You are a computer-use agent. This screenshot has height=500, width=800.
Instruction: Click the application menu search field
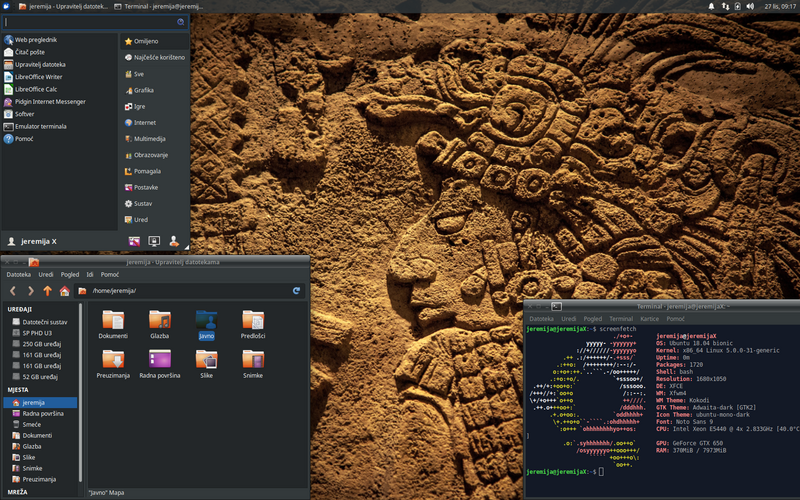coord(95,22)
